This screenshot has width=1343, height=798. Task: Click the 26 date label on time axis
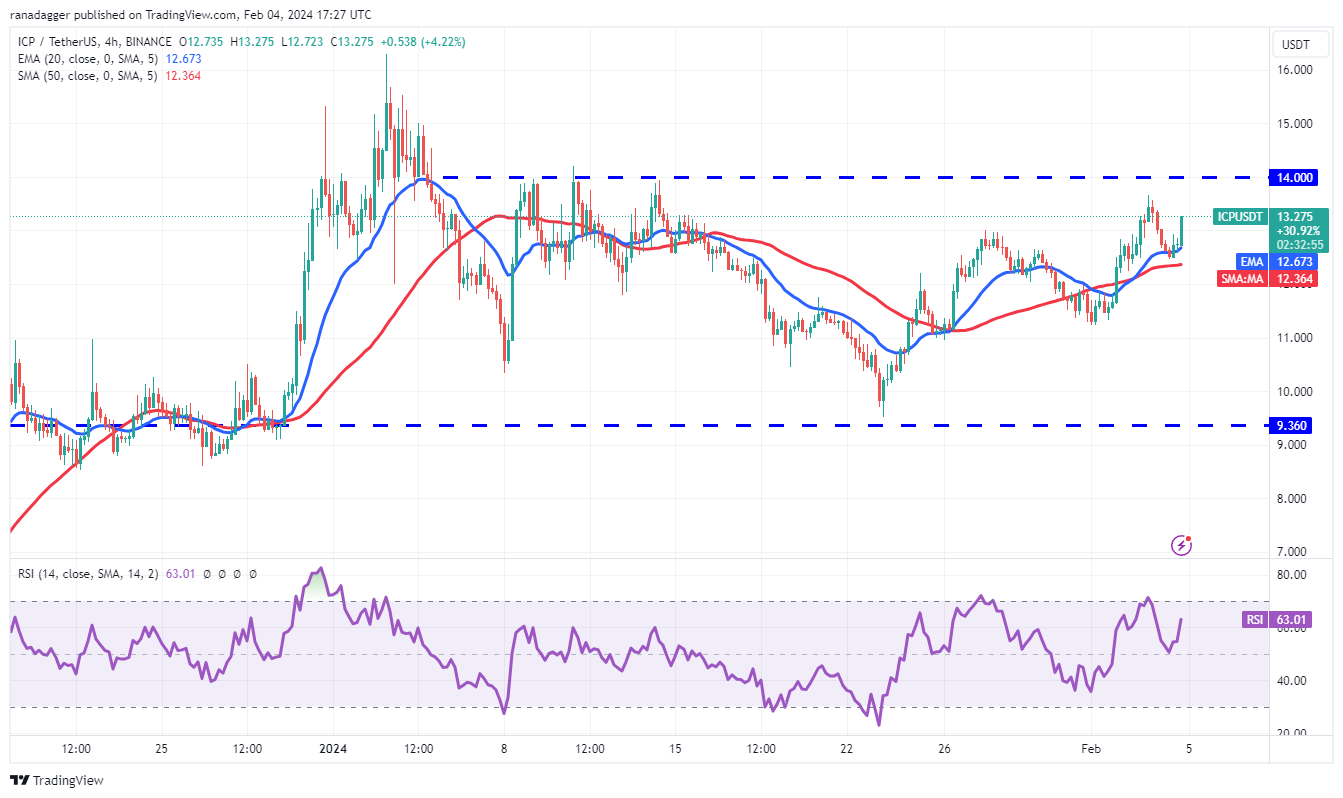coord(945,748)
